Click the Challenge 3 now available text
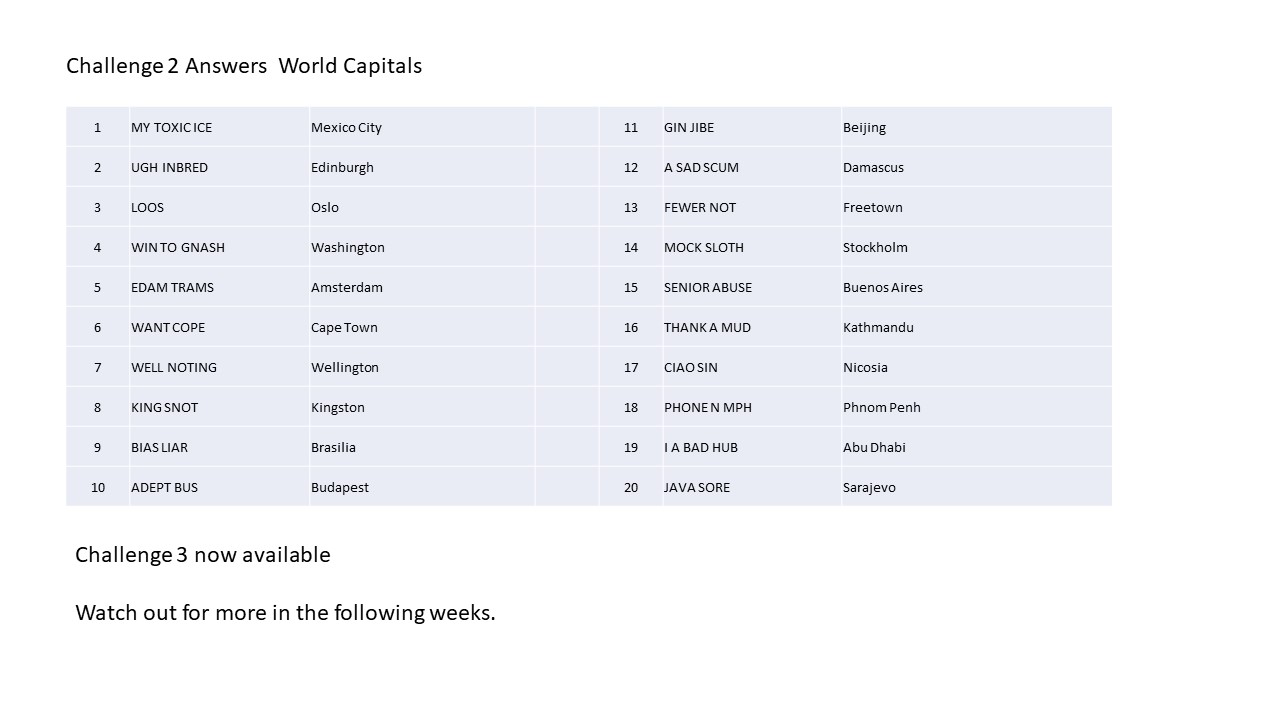1280x720 pixels. coord(203,555)
